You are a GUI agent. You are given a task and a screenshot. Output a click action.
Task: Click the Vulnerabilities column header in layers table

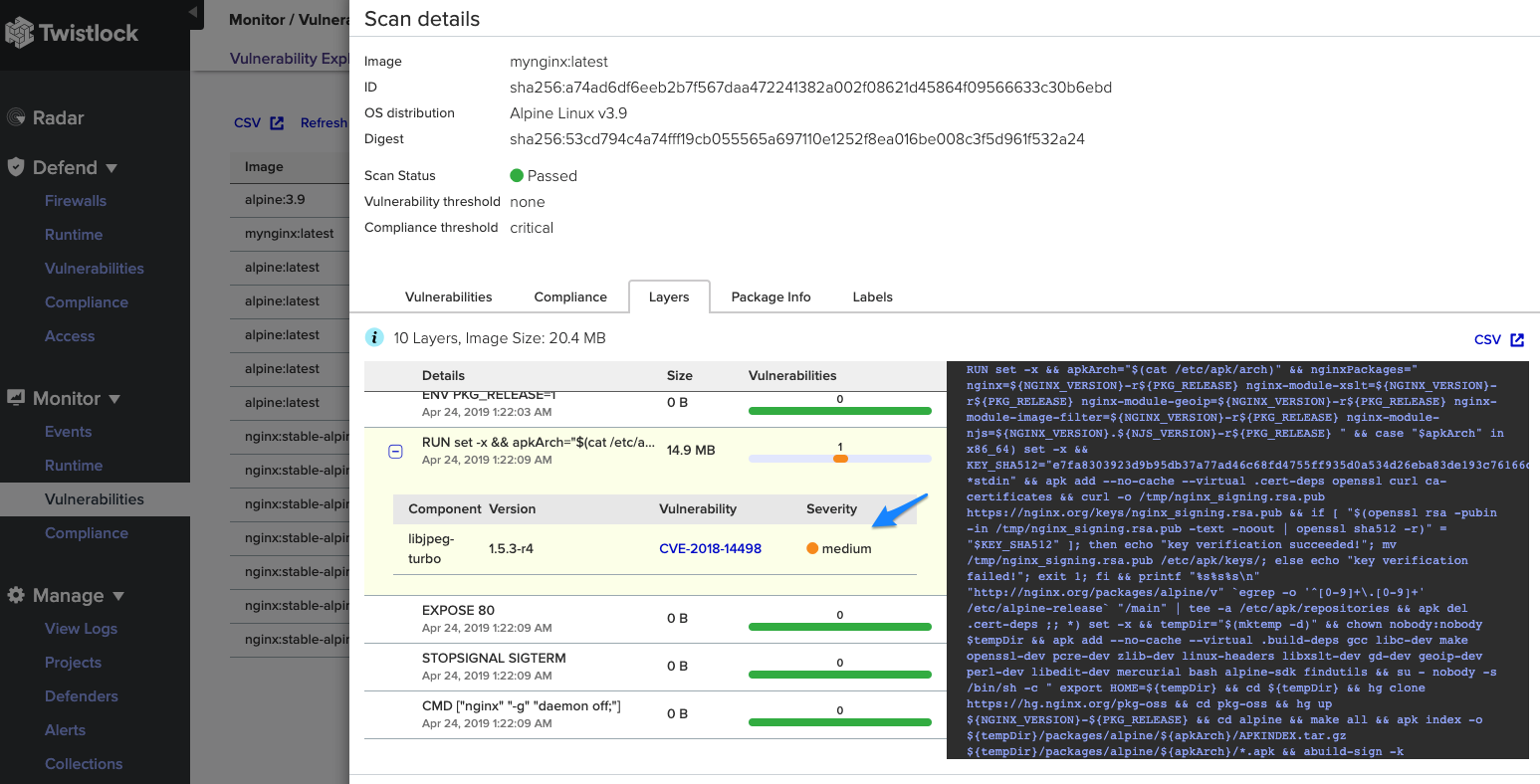[792, 375]
